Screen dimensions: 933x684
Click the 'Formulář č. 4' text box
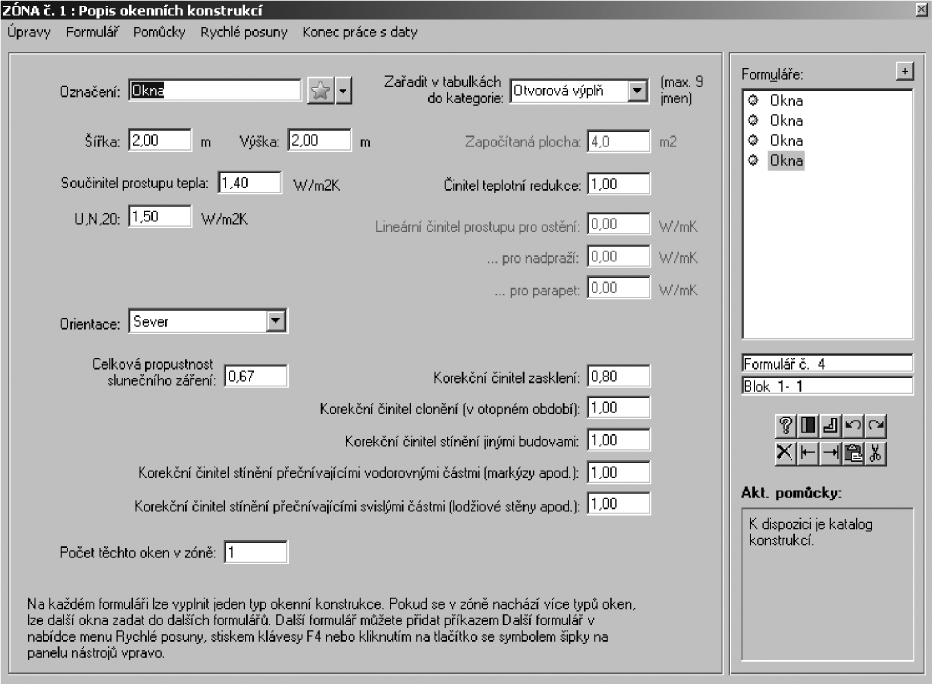coord(827,363)
